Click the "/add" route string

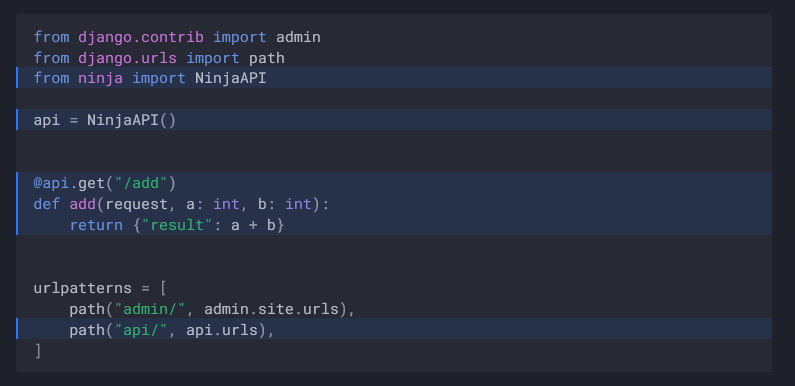[x=141, y=183]
